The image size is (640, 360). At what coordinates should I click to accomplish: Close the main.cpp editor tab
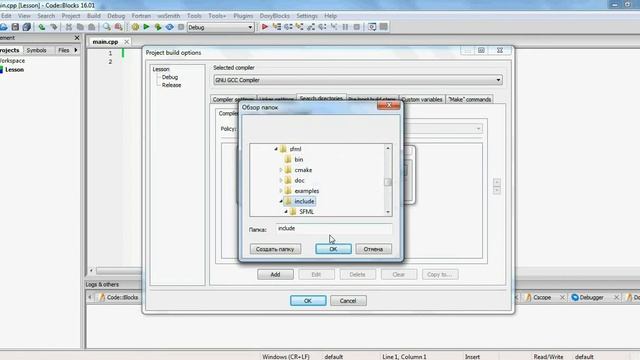click(127, 42)
